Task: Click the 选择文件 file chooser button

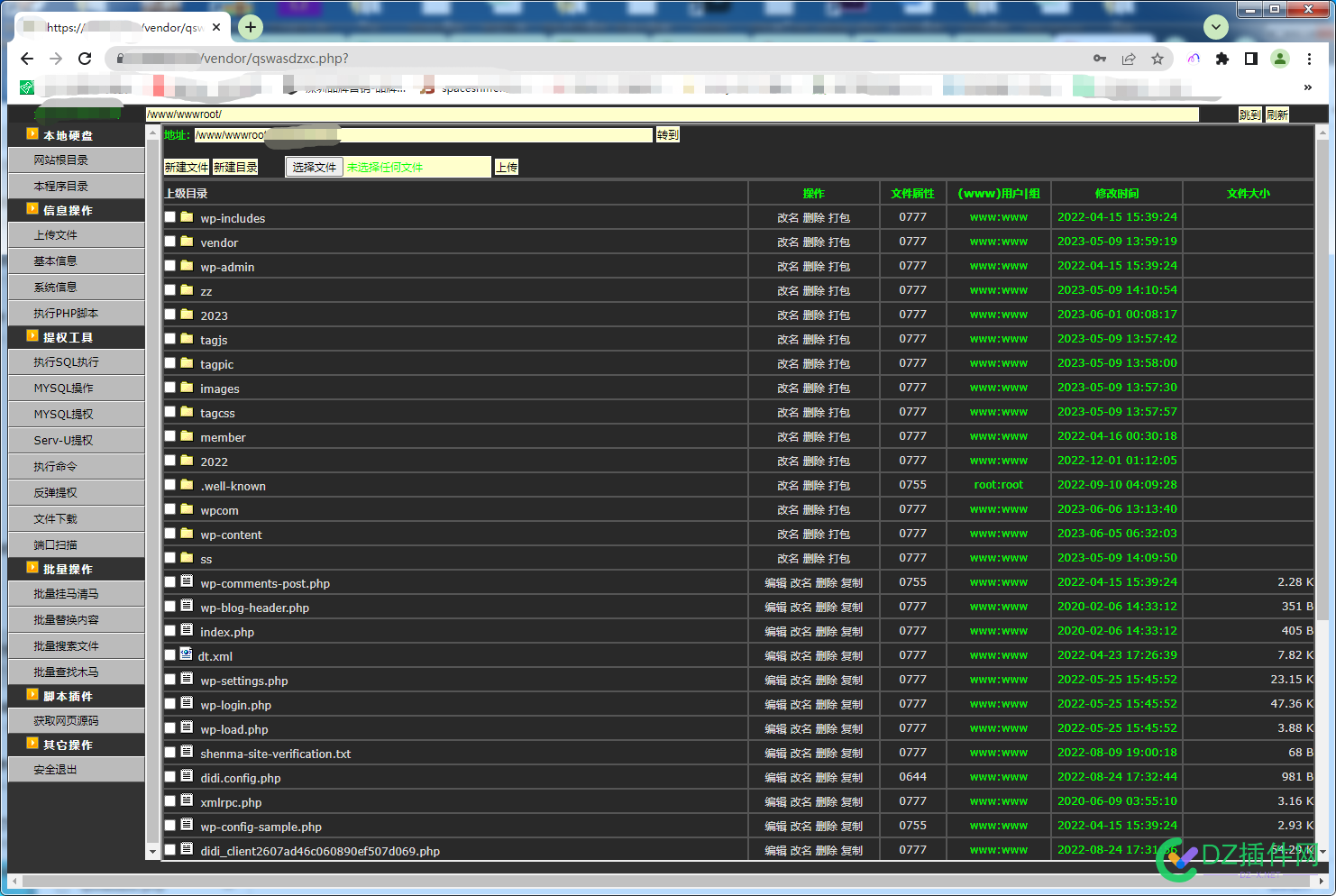Action: point(315,167)
